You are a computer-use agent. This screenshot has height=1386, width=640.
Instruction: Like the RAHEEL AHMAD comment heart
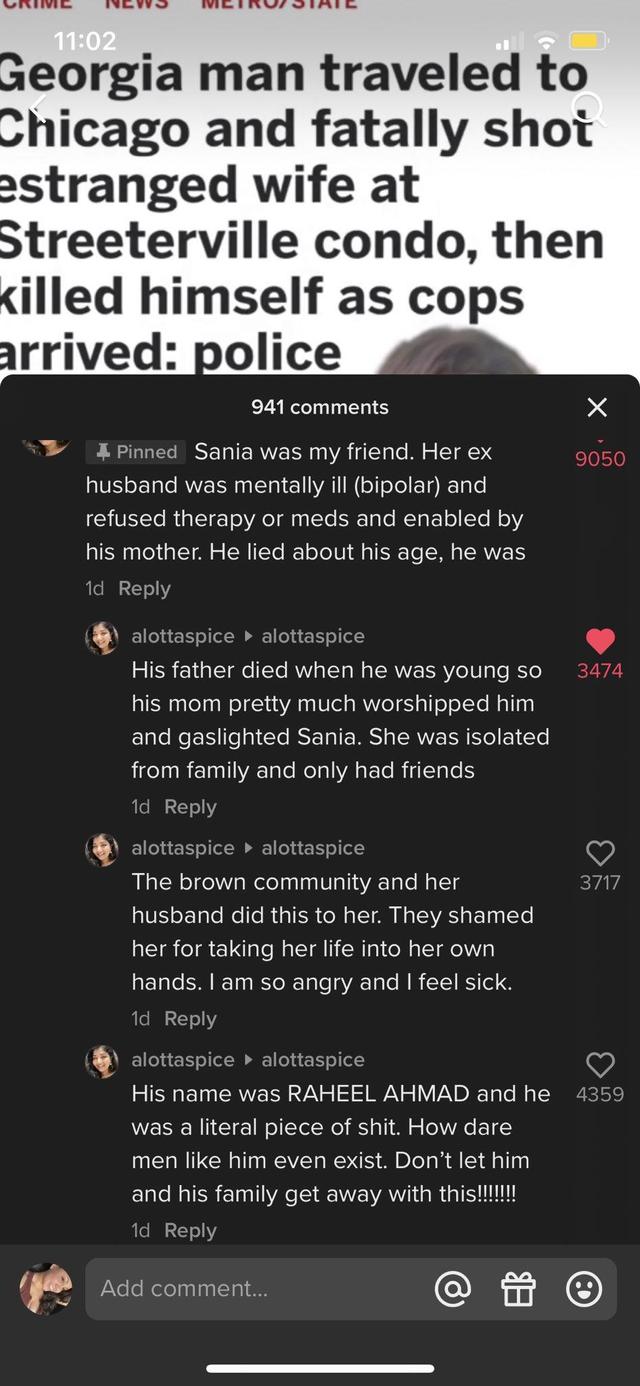tap(600, 1065)
